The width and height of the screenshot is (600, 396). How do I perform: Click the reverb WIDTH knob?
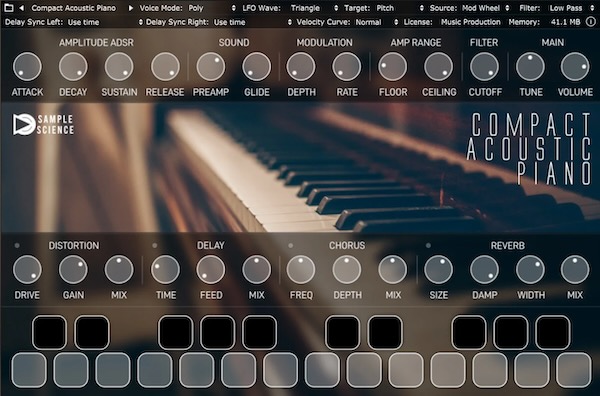530,269
